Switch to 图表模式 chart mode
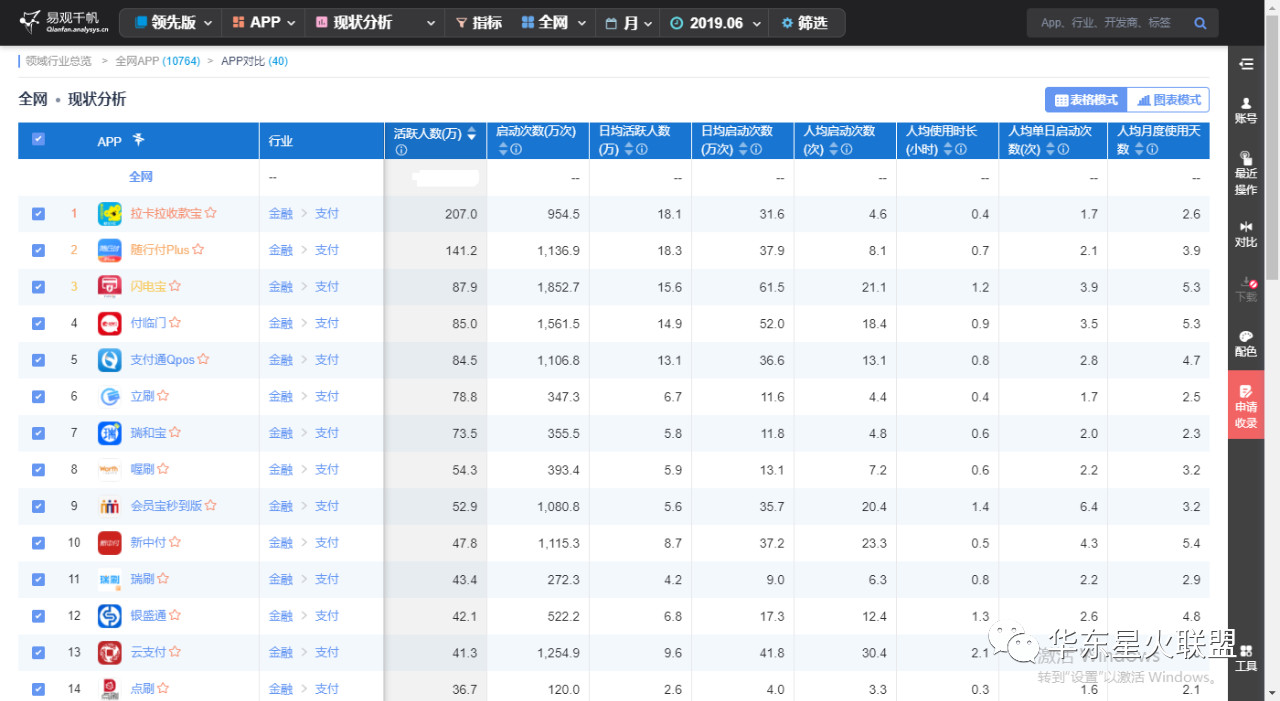This screenshot has height=701, width=1280. tap(1168, 100)
